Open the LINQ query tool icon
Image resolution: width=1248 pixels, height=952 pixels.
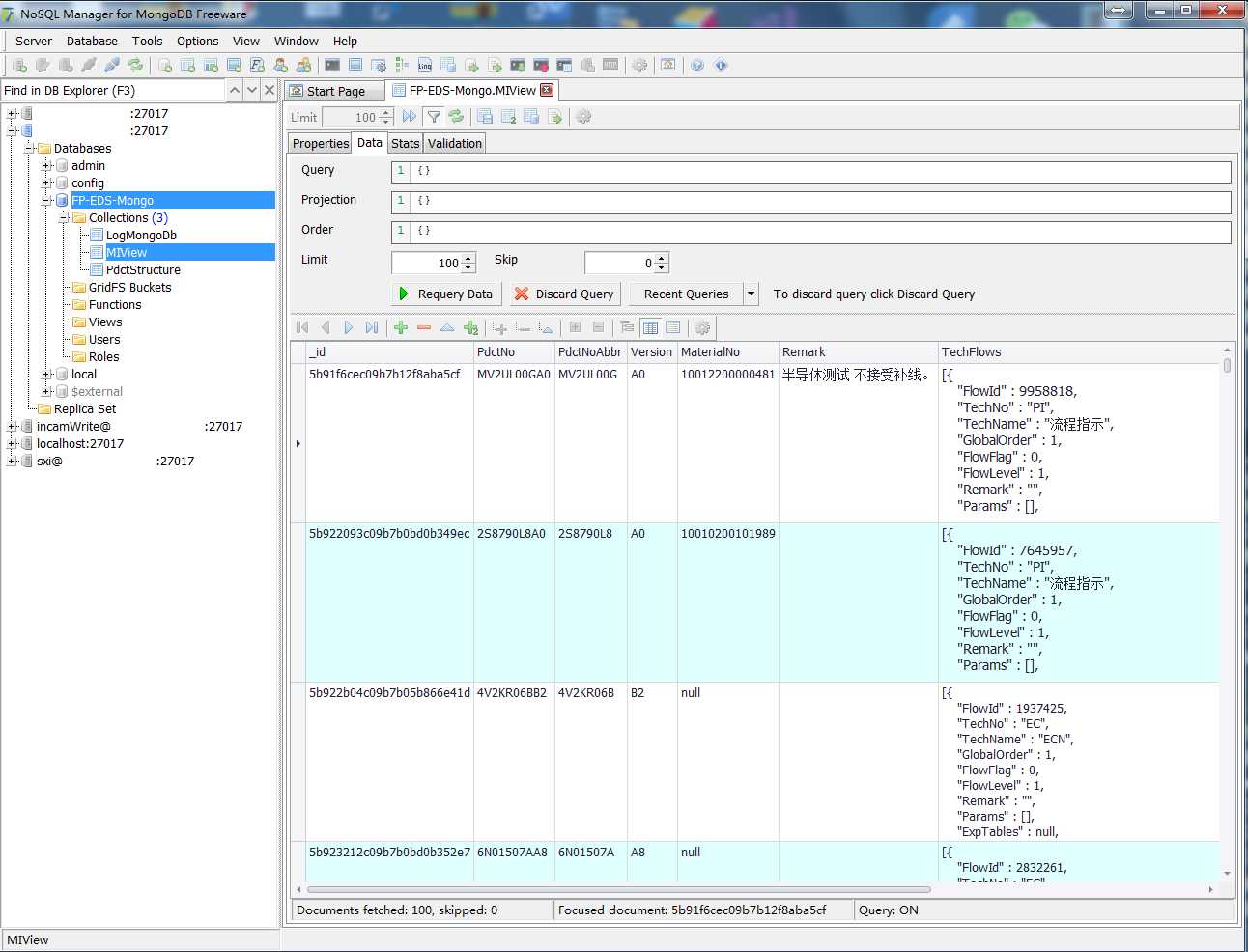coord(425,65)
